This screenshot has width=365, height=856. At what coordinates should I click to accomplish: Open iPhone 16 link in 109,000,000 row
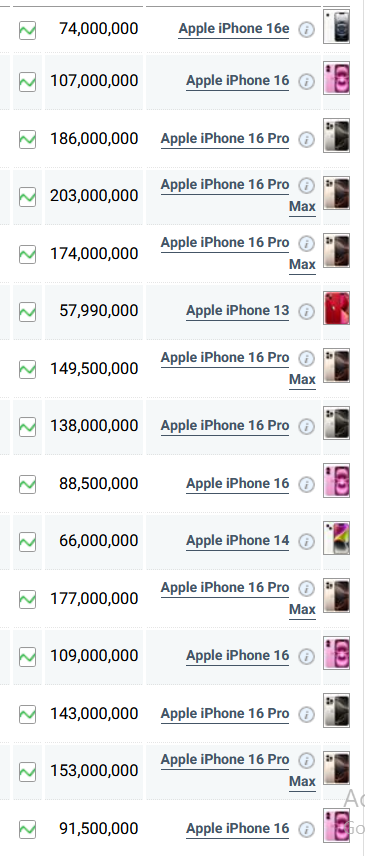[237, 656]
